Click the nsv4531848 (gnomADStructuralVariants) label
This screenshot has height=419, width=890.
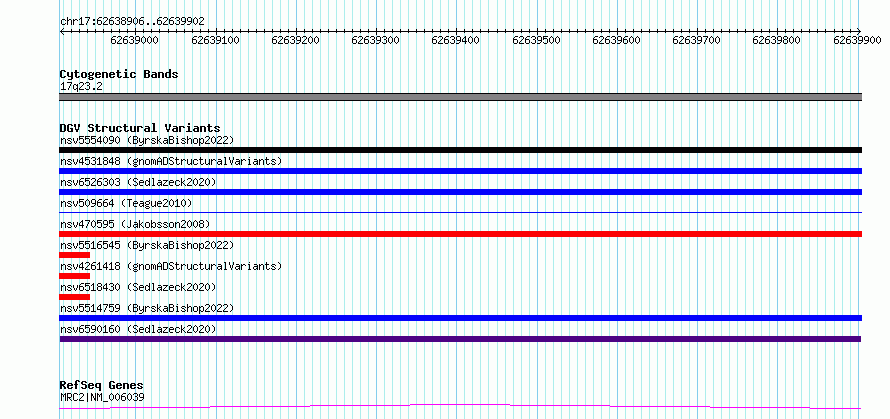171,161
